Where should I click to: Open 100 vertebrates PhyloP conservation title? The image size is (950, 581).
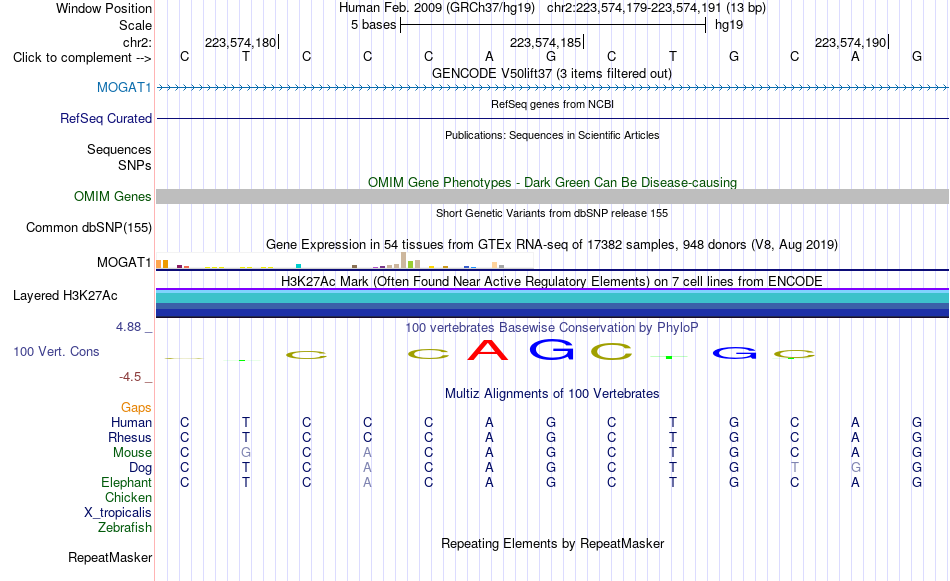click(x=552, y=327)
